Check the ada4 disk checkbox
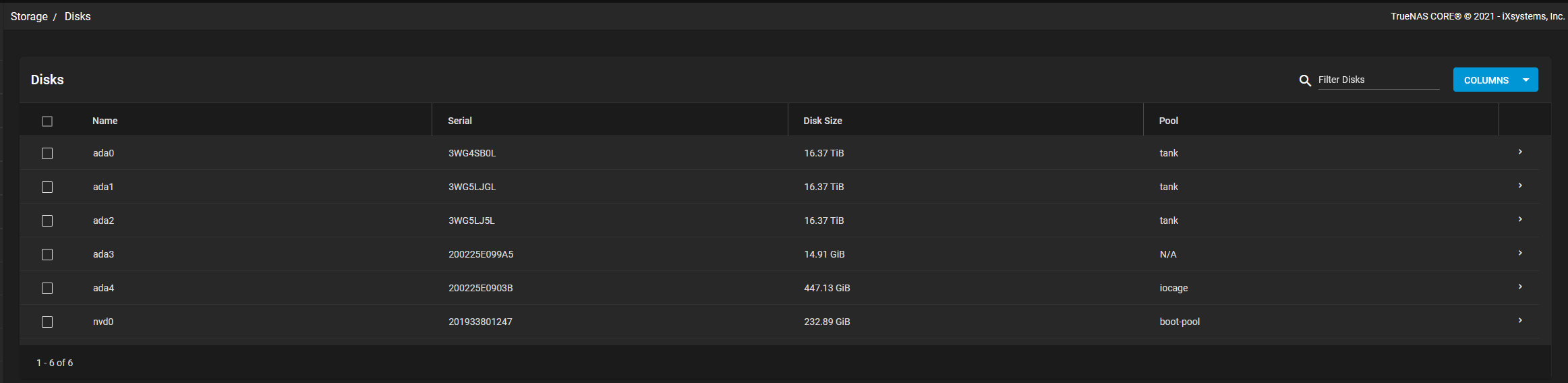The height and width of the screenshot is (383, 1568). click(47, 289)
